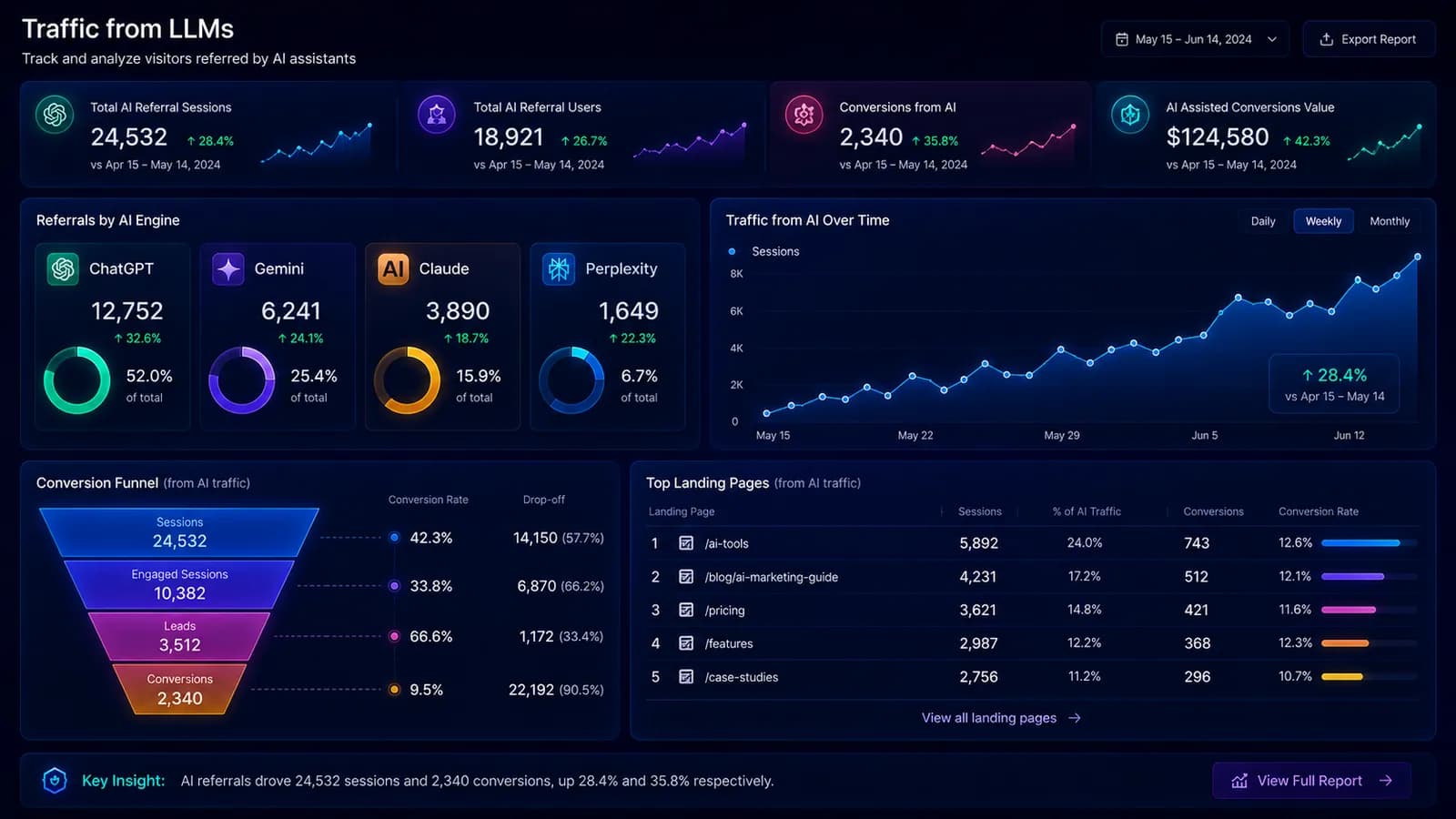Click the 368 conversions cell for /features

click(1197, 643)
